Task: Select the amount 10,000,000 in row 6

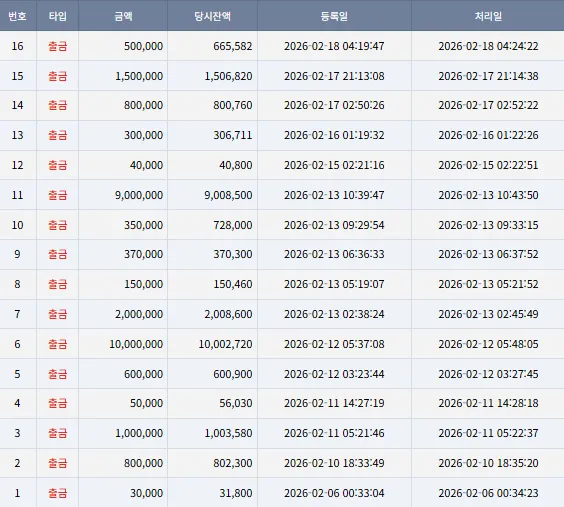Action: click(x=136, y=344)
